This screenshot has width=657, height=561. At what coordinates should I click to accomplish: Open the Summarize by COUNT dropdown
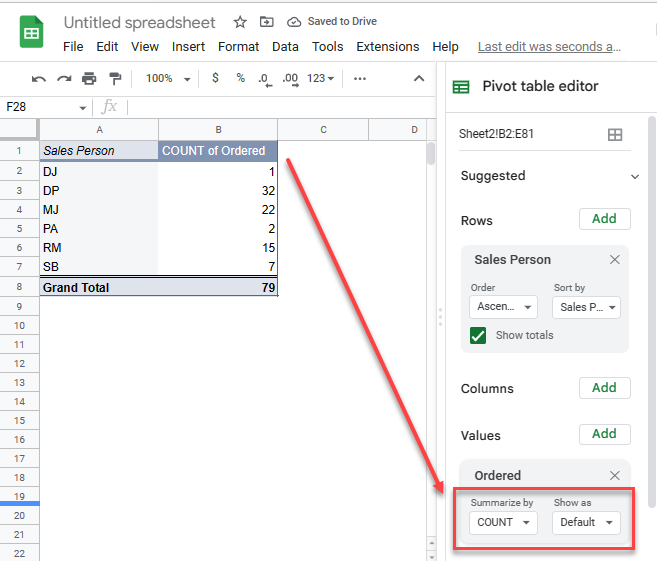[x=502, y=522]
